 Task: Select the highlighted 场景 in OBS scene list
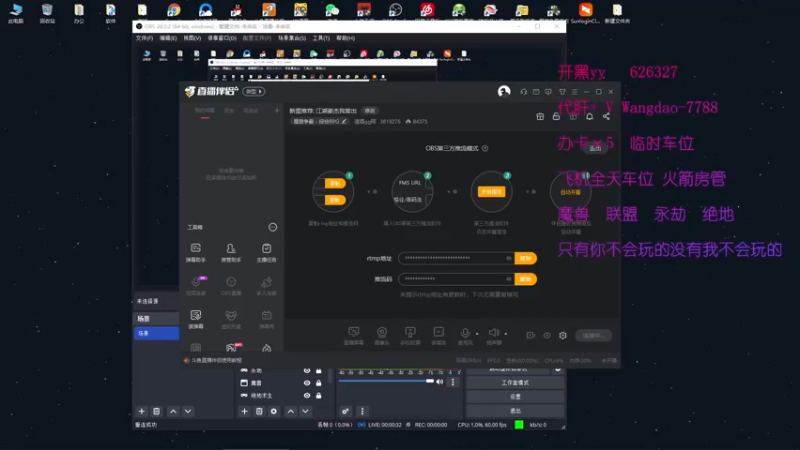click(x=157, y=333)
